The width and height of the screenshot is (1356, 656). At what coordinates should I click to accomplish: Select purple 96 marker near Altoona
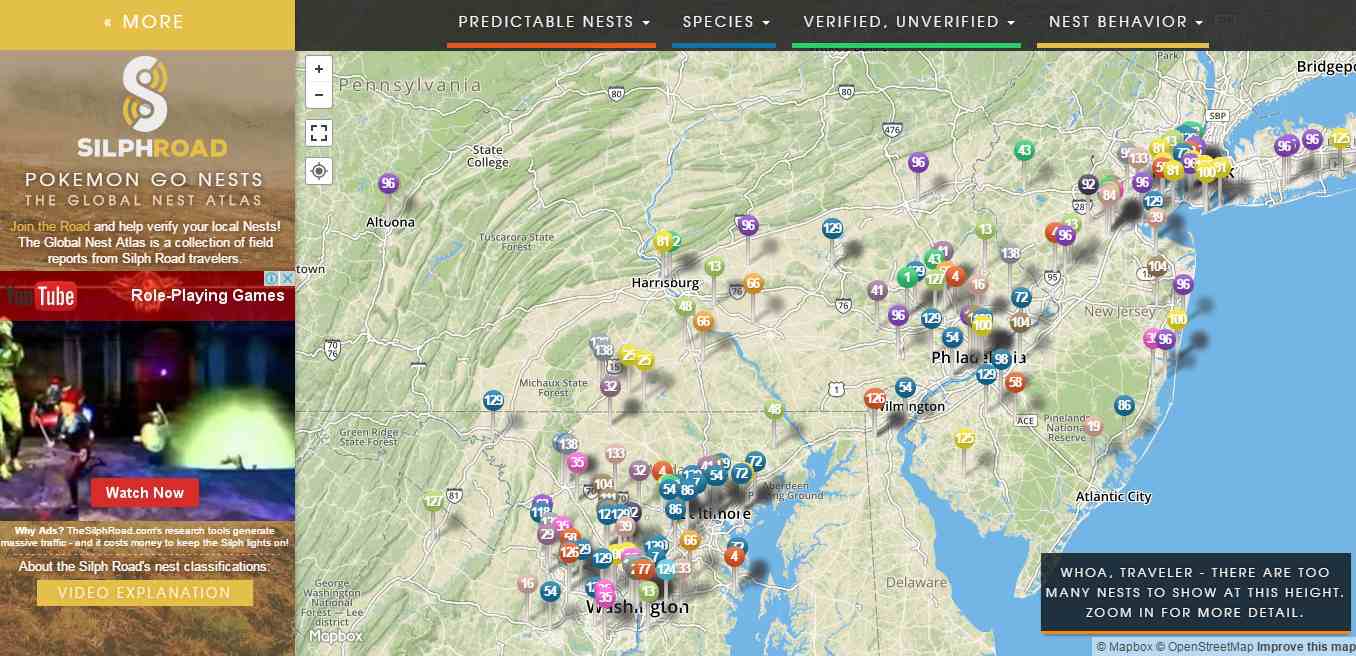(389, 184)
